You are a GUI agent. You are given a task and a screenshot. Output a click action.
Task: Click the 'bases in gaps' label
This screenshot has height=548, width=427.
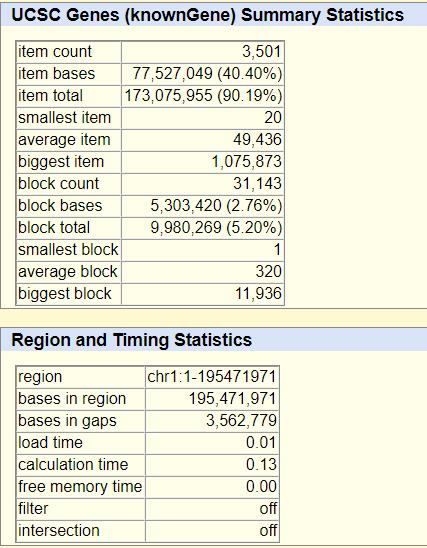67,421
